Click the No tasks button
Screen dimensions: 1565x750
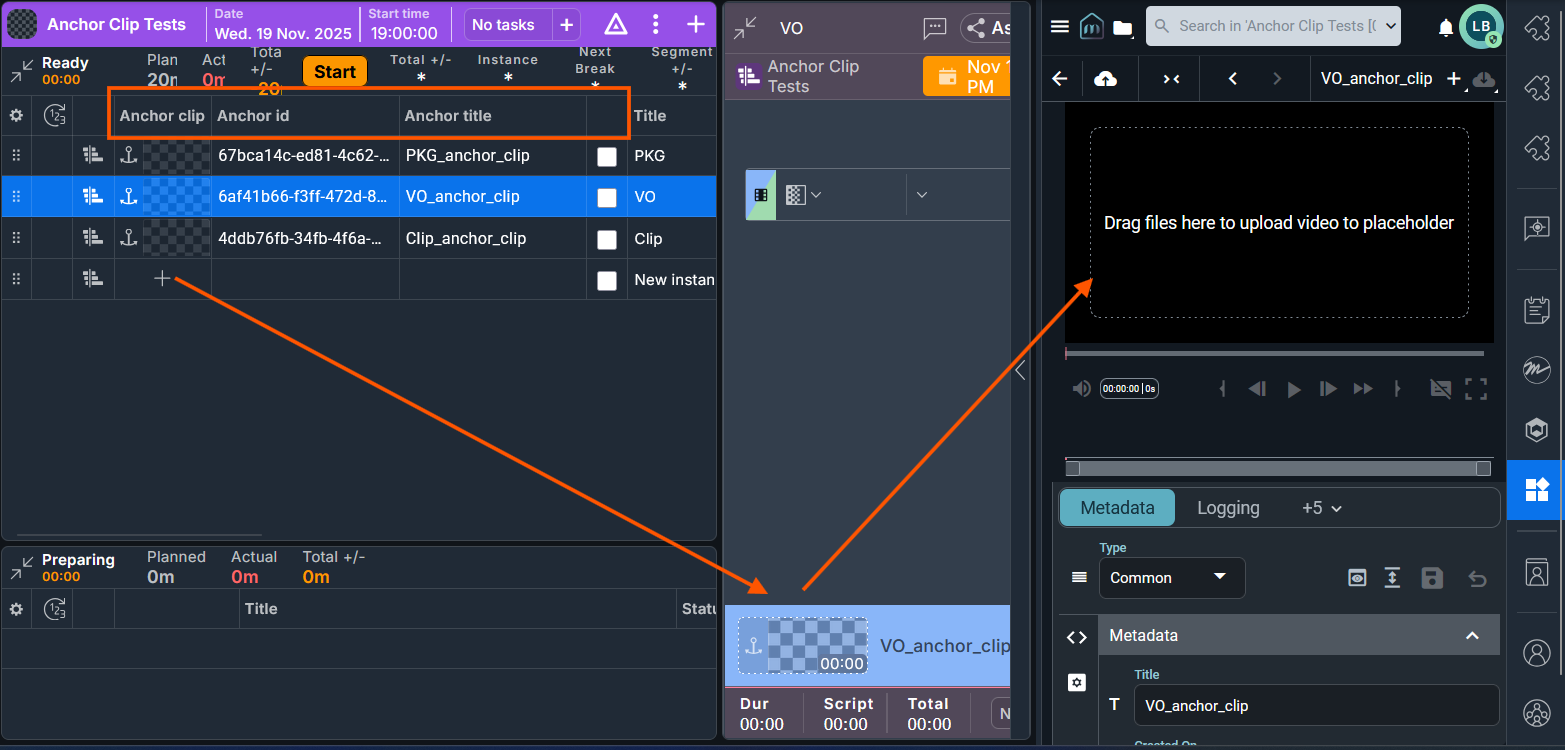[x=503, y=25]
